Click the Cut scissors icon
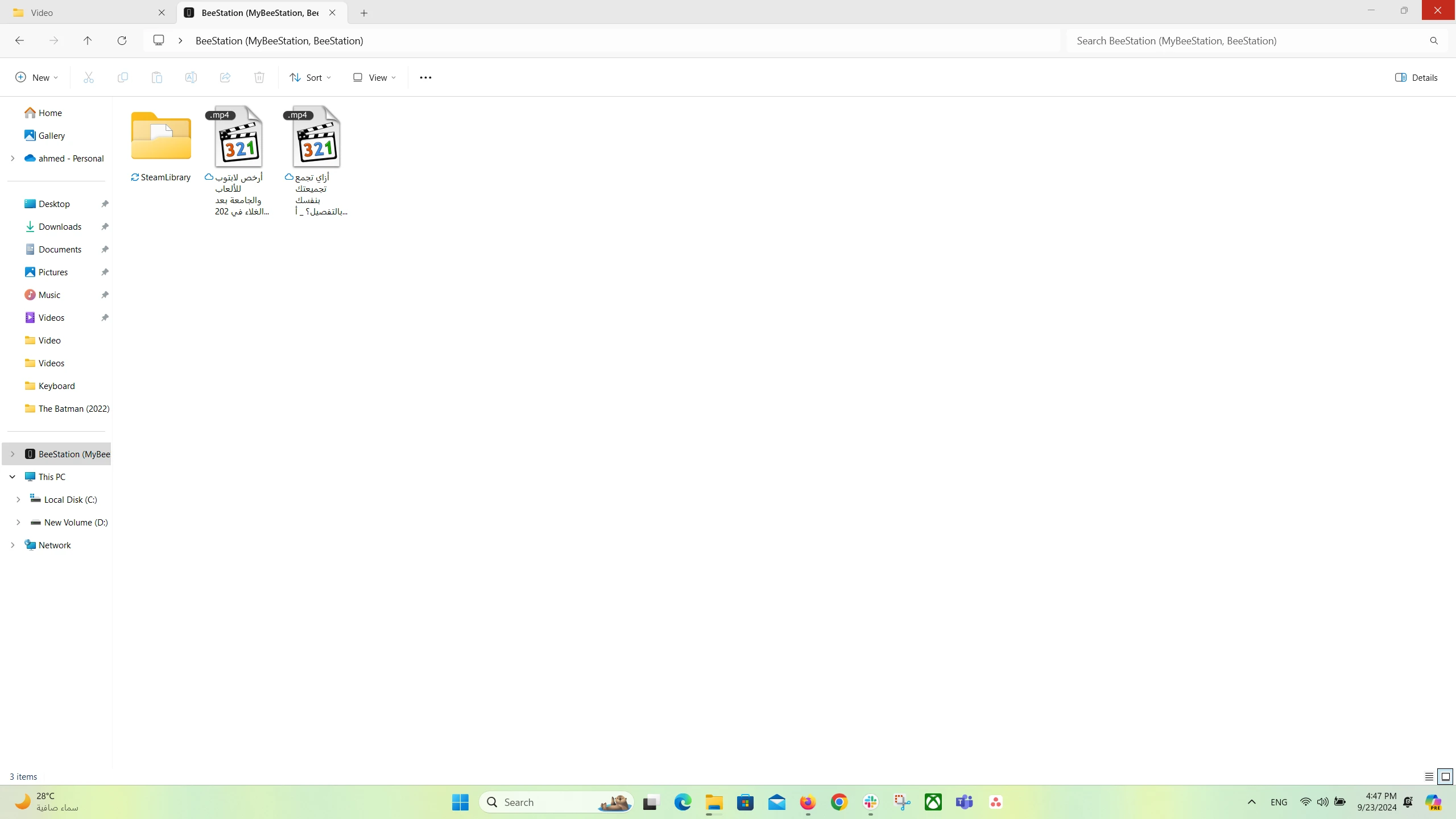The width and height of the screenshot is (1456, 819). tap(88, 77)
